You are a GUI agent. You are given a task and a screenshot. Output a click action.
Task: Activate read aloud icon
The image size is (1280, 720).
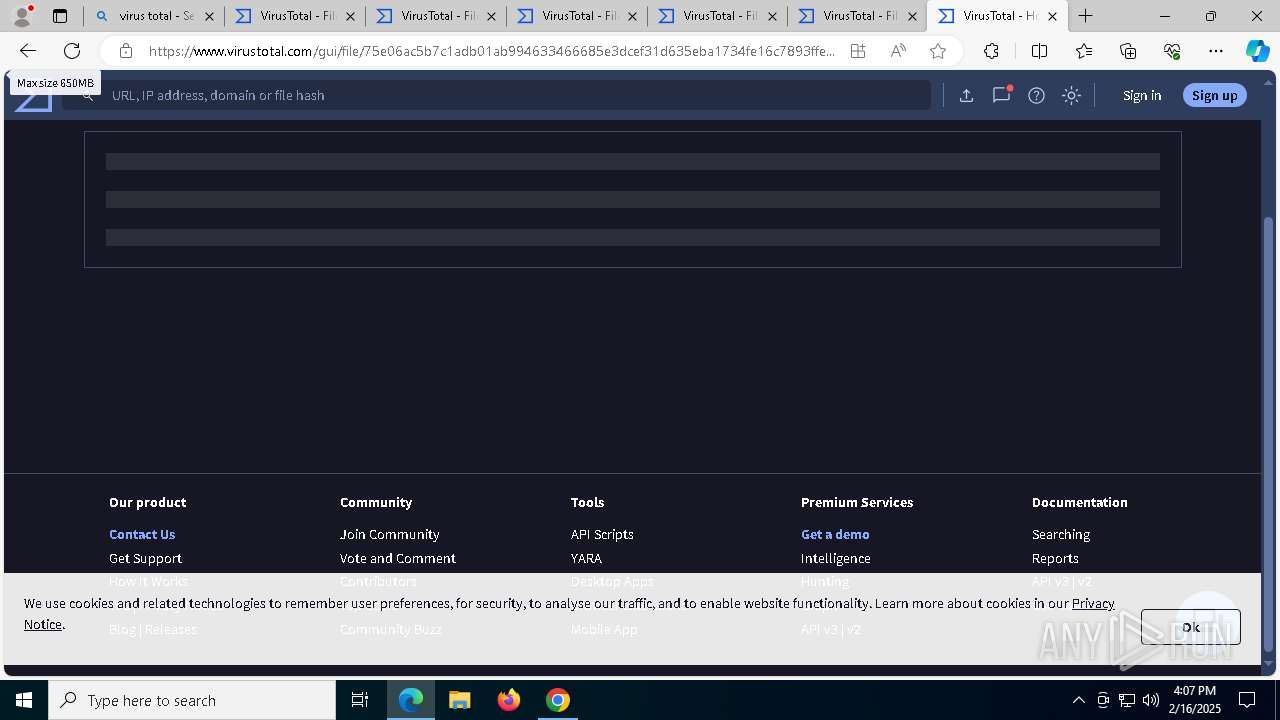tap(898, 51)
